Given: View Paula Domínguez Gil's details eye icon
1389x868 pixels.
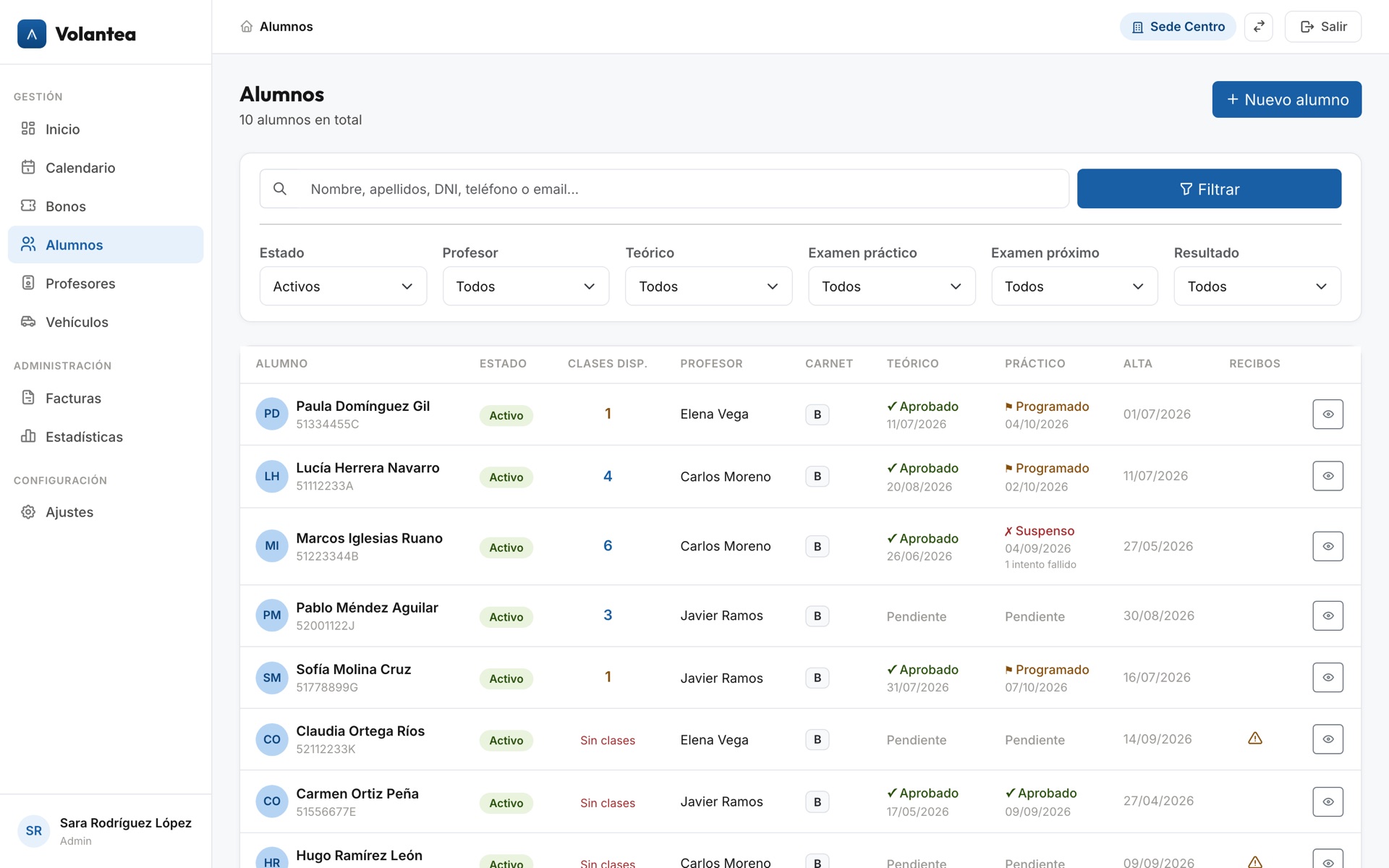Looking at the screenshot, I should (1328, 414).
